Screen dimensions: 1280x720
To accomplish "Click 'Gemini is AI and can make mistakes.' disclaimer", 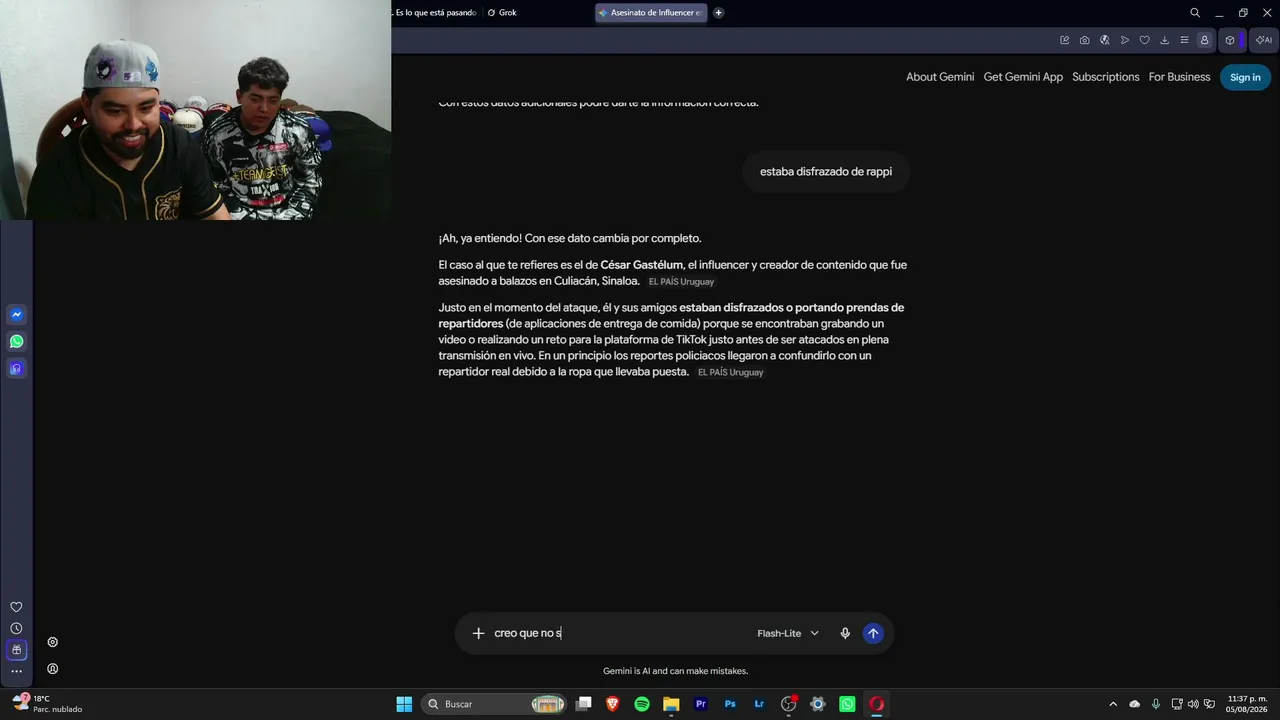I will click(x=676, y=671).
